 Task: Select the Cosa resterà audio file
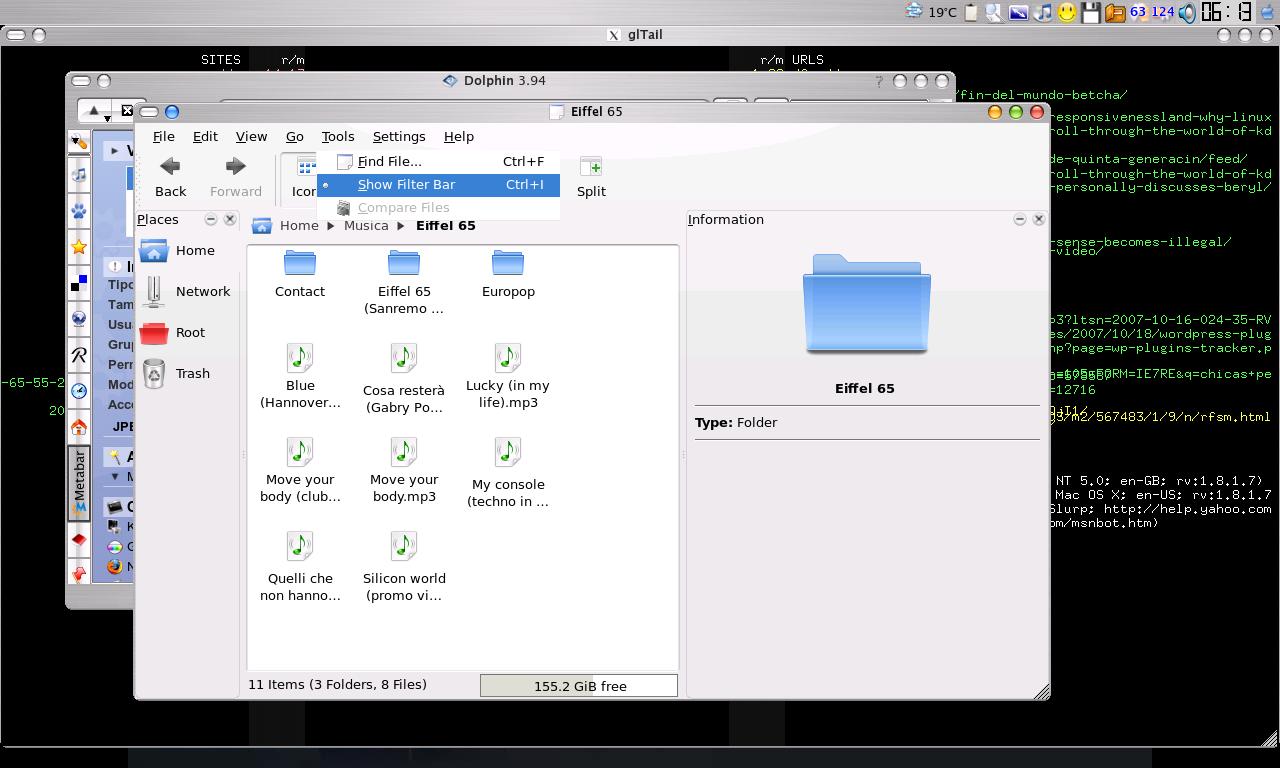click(404, 378)
